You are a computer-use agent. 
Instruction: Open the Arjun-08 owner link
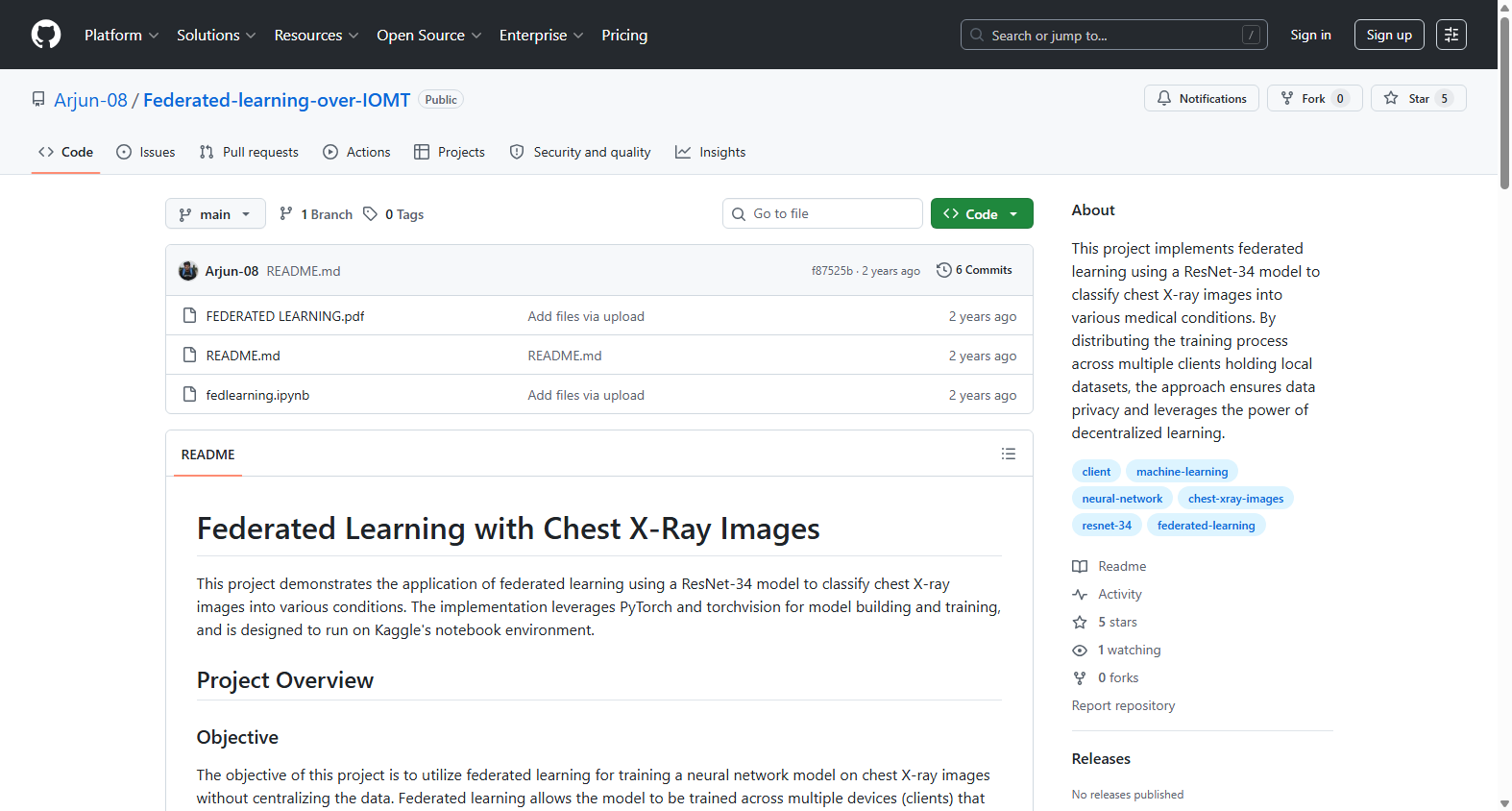[90, 100]
